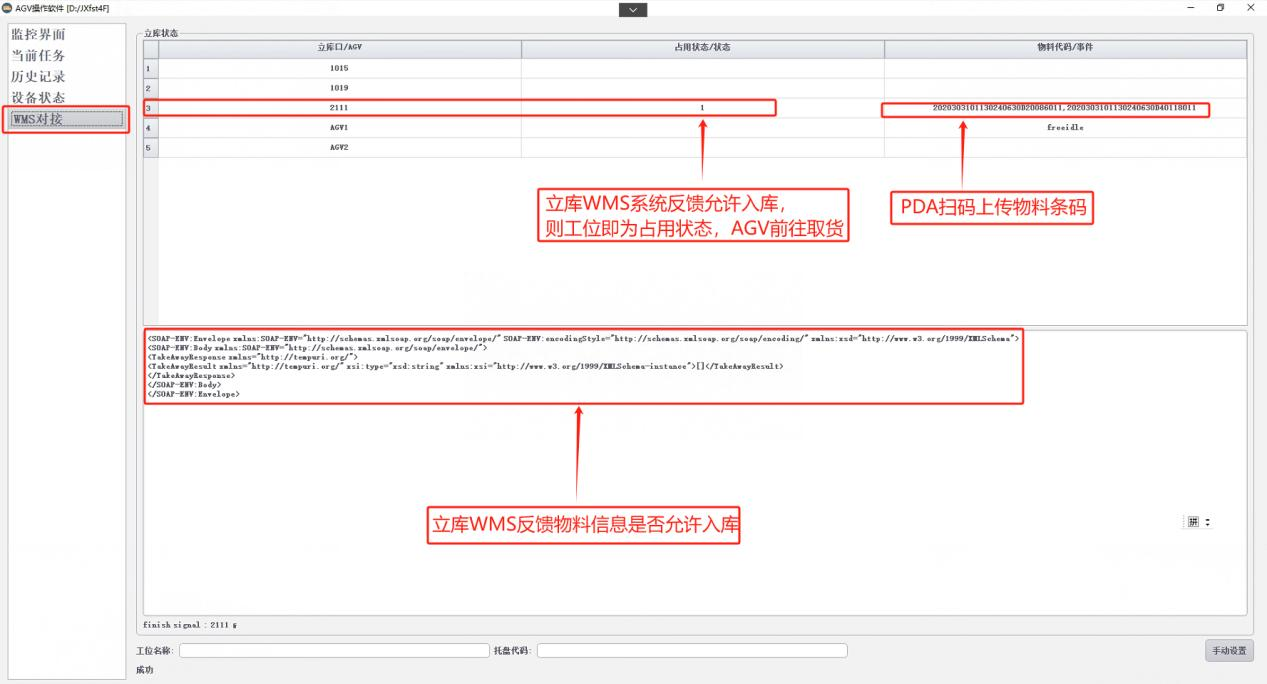Click the 立库口/AGV column header
This screenshot has height=684, width=1267.
pyautogui.click(x=340, y=49)
